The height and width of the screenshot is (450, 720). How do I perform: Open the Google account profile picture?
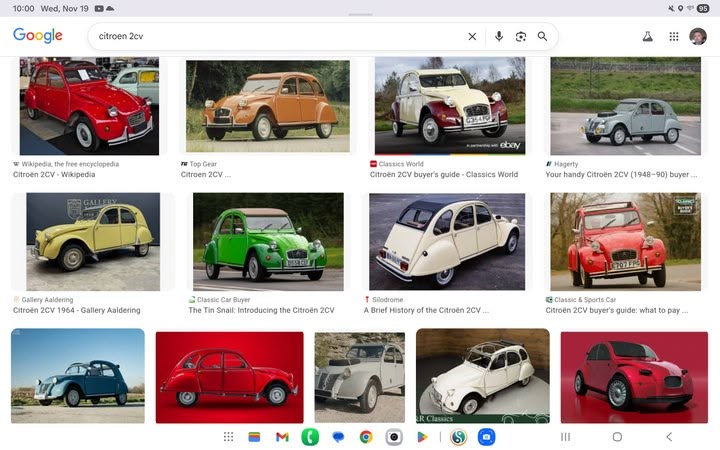(698, 37)
